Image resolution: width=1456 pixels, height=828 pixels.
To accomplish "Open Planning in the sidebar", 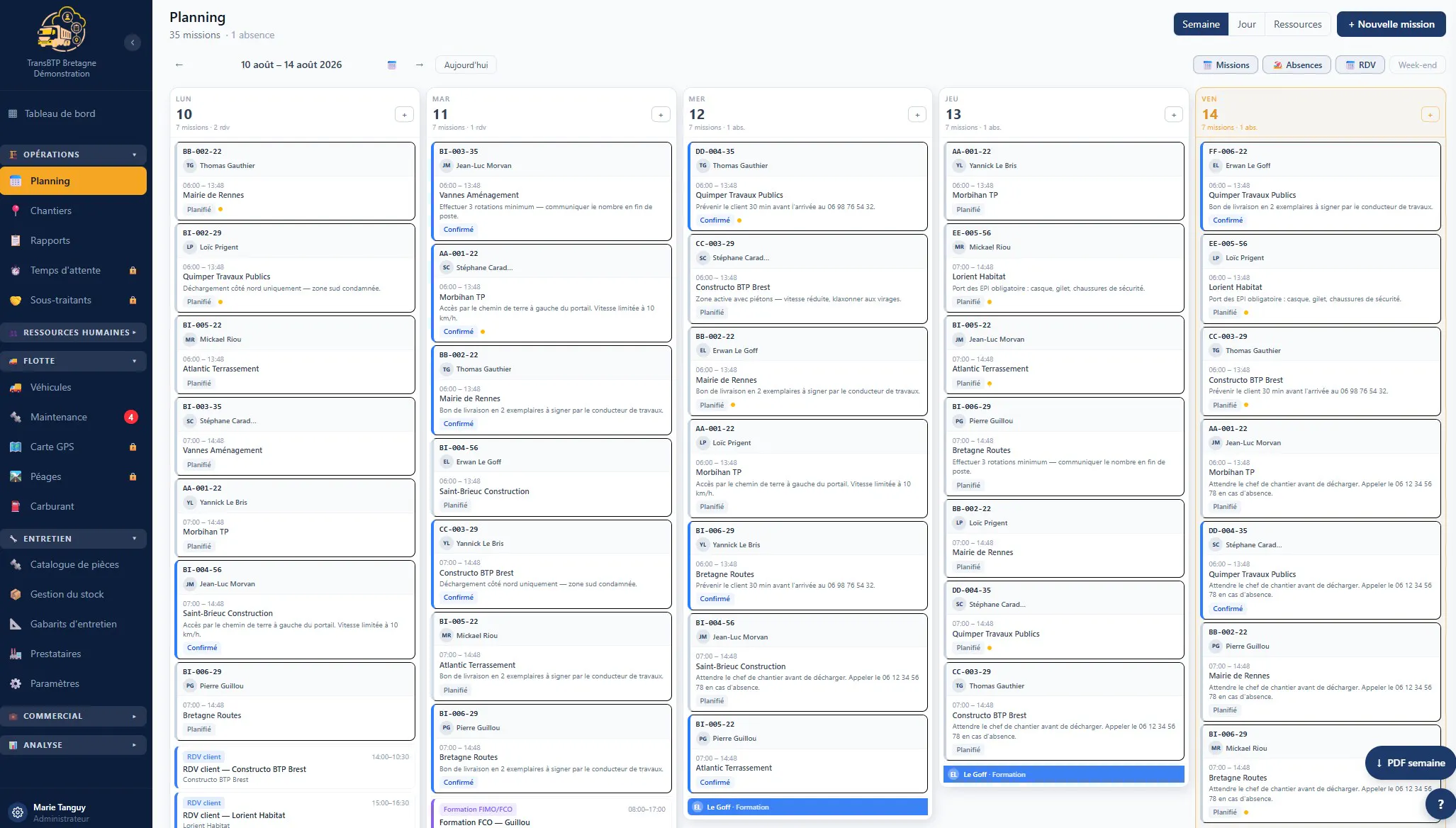I will [74, 181].
